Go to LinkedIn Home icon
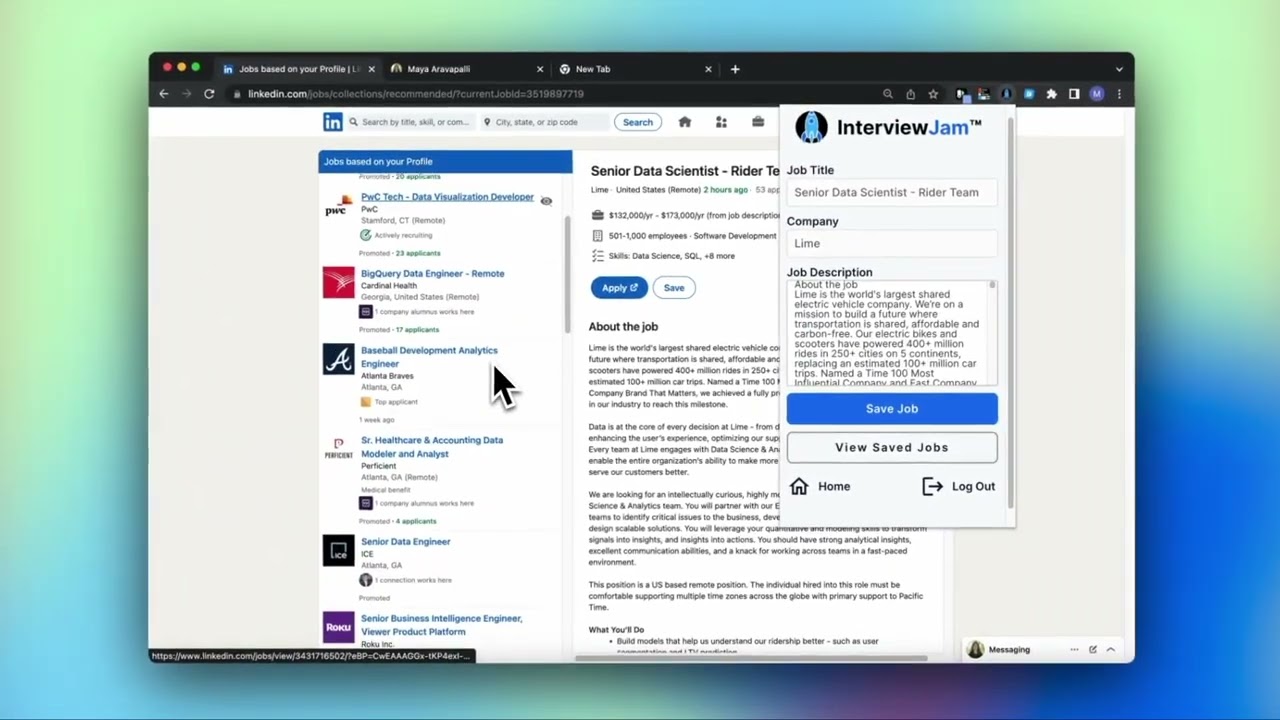The height and width of the screenshot is (720, 1280). click(x=684, y=122)
